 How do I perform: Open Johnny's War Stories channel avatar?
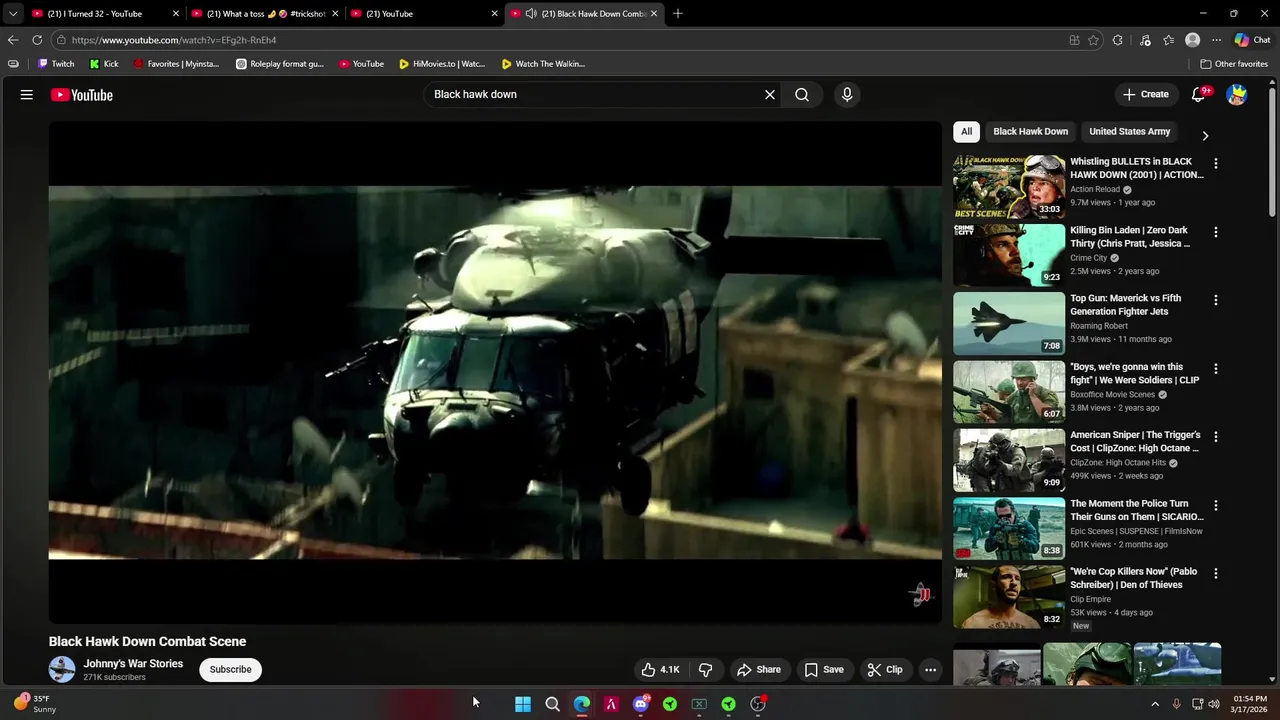click(x=62, y=670)
